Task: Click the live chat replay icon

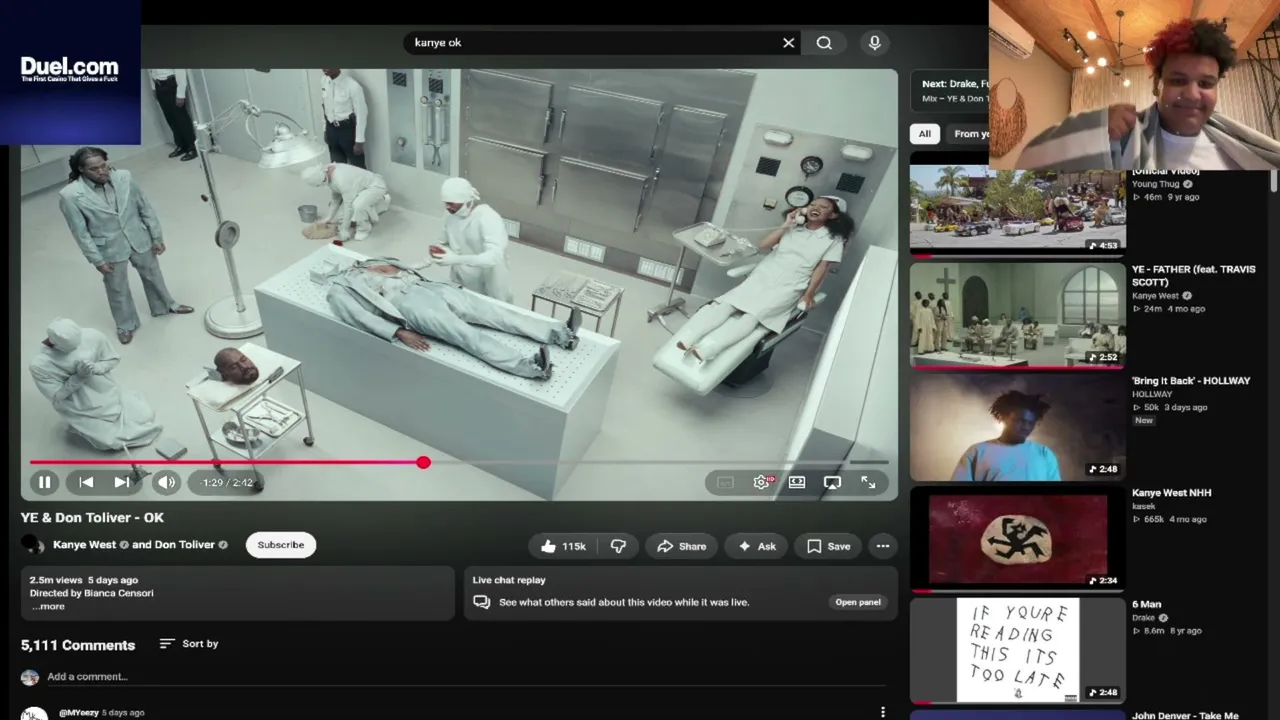Action: 482,602
